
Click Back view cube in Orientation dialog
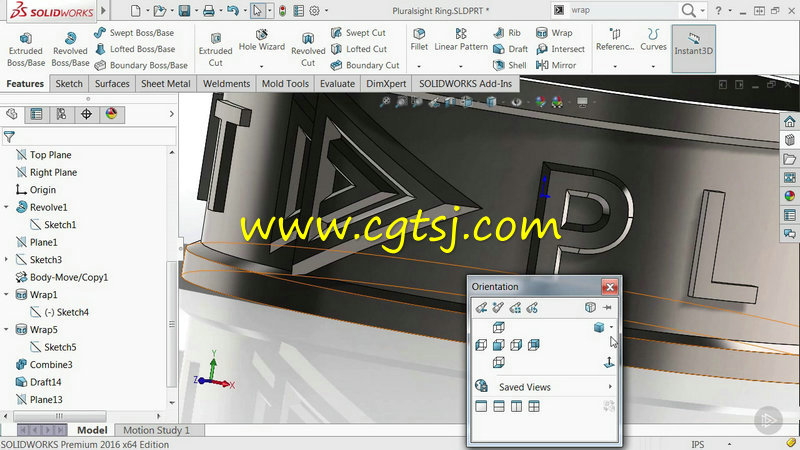point(534,345)
